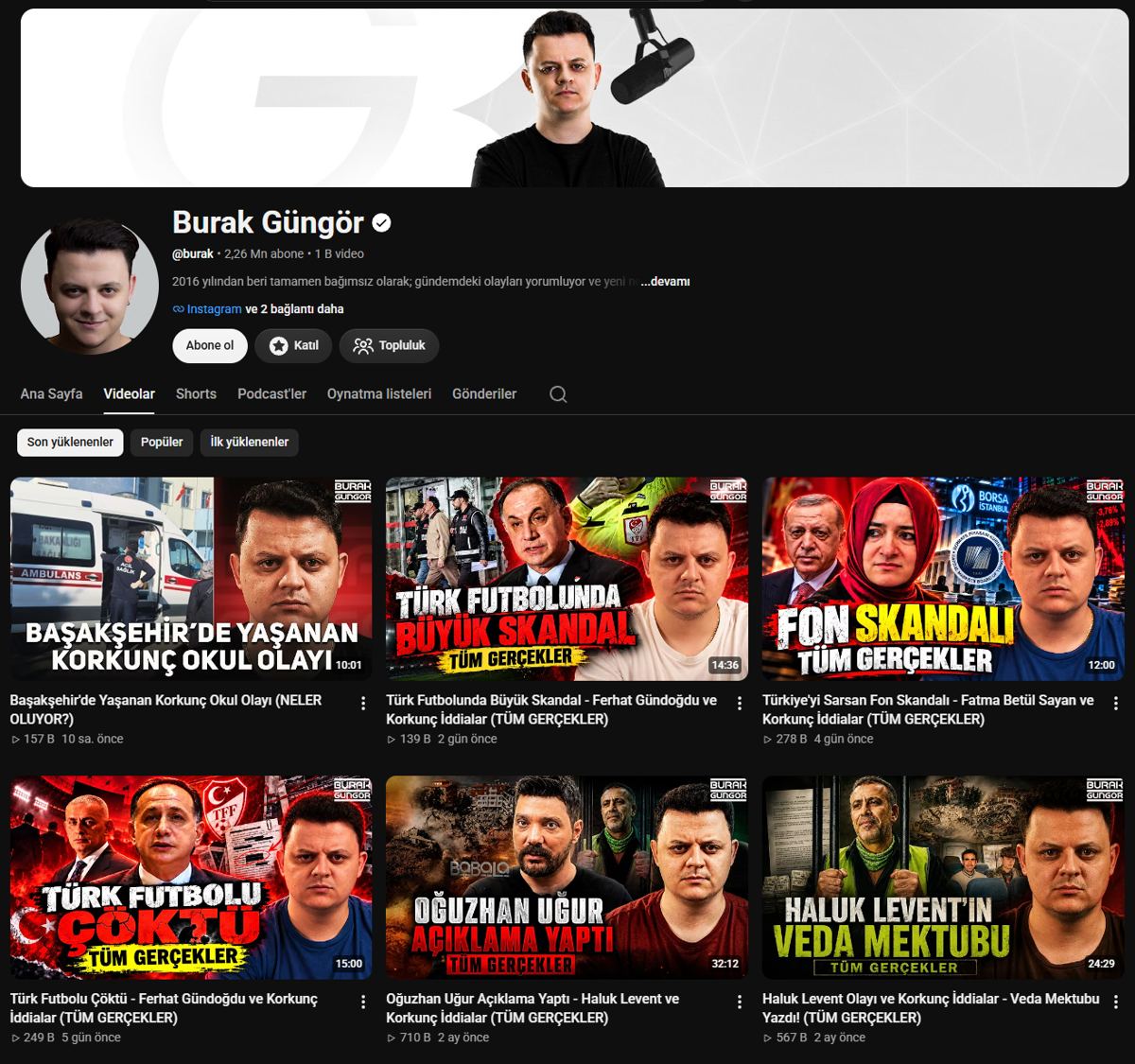The height and width of the screenshot is (1064, 1135).
Task: Sort videos by İlk yüklenenler chip
Action: click(250, 442)
